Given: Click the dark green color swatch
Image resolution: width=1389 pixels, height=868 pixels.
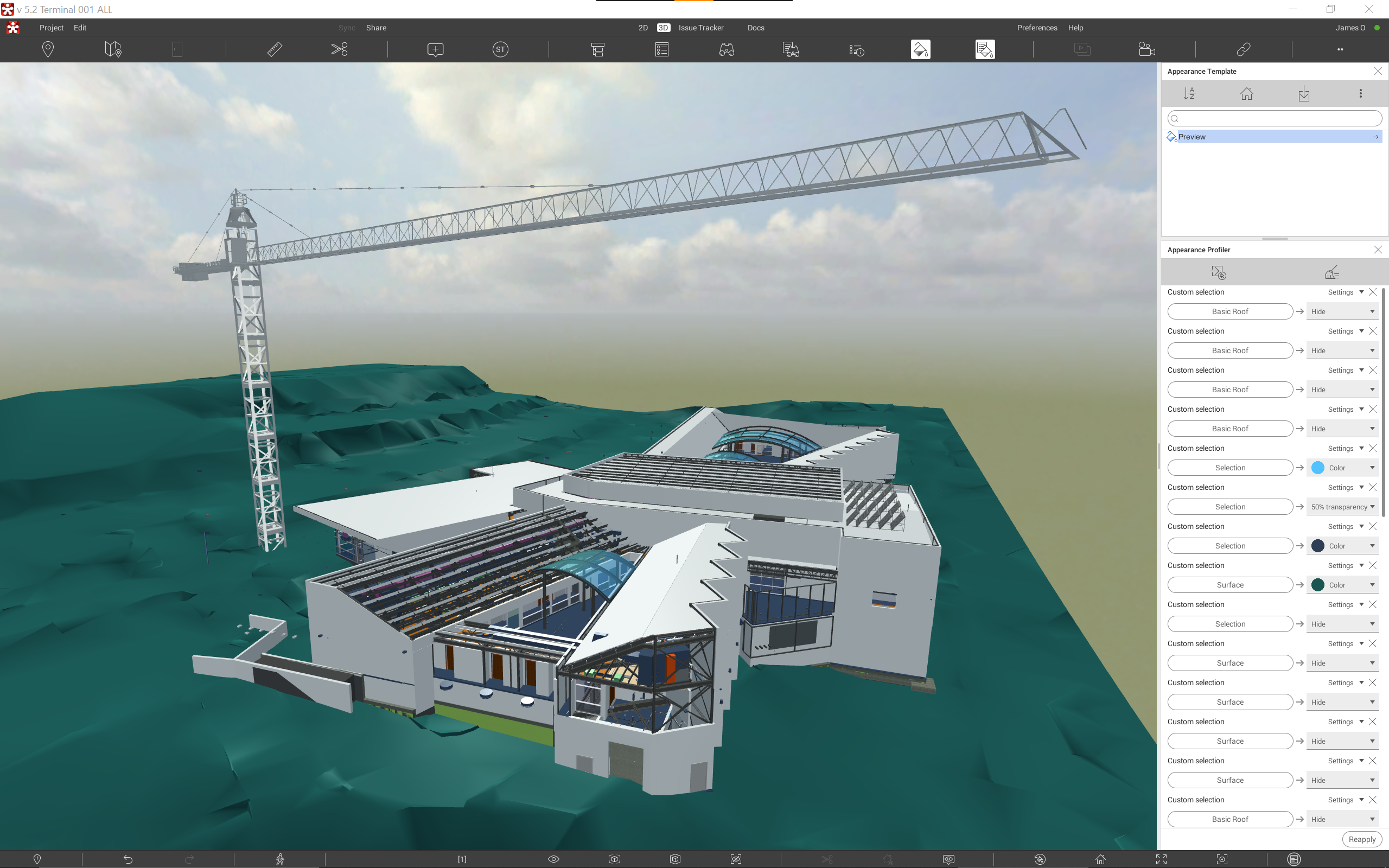Looking at the screenshot, I should click(1318, 585).
